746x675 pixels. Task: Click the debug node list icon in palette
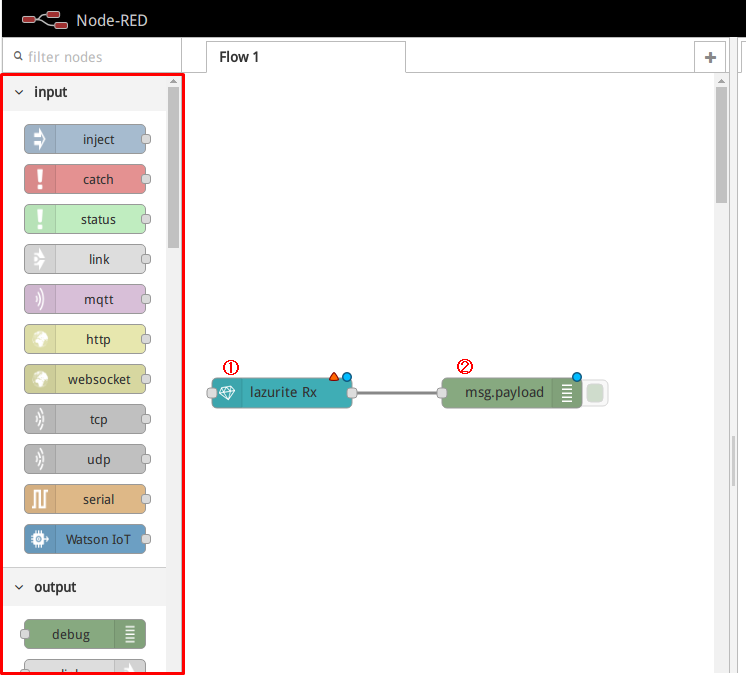pos(130,634)
